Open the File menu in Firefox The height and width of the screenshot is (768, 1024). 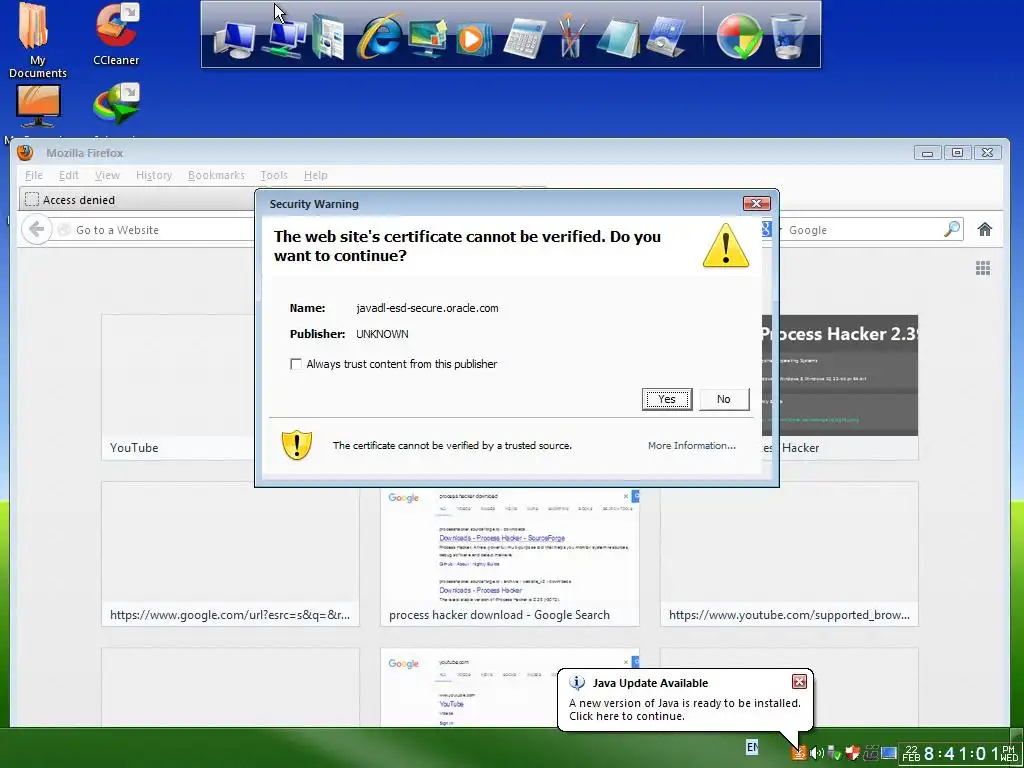[x=33, y=175]
